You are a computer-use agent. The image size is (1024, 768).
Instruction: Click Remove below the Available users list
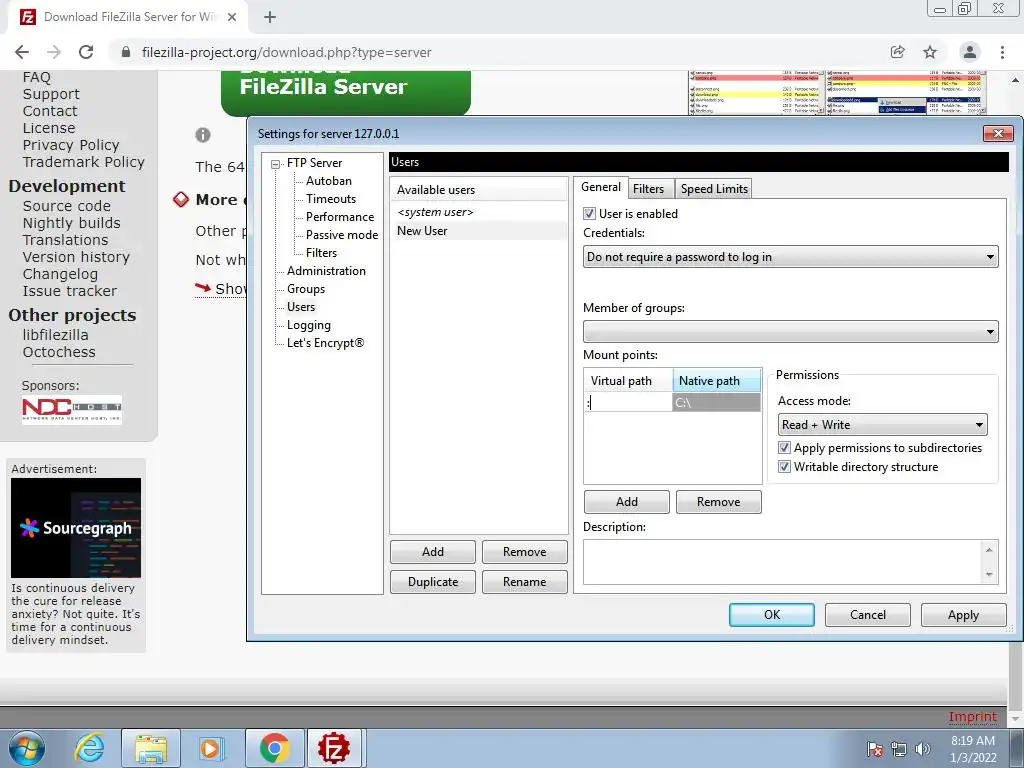(x=524, y=552)
